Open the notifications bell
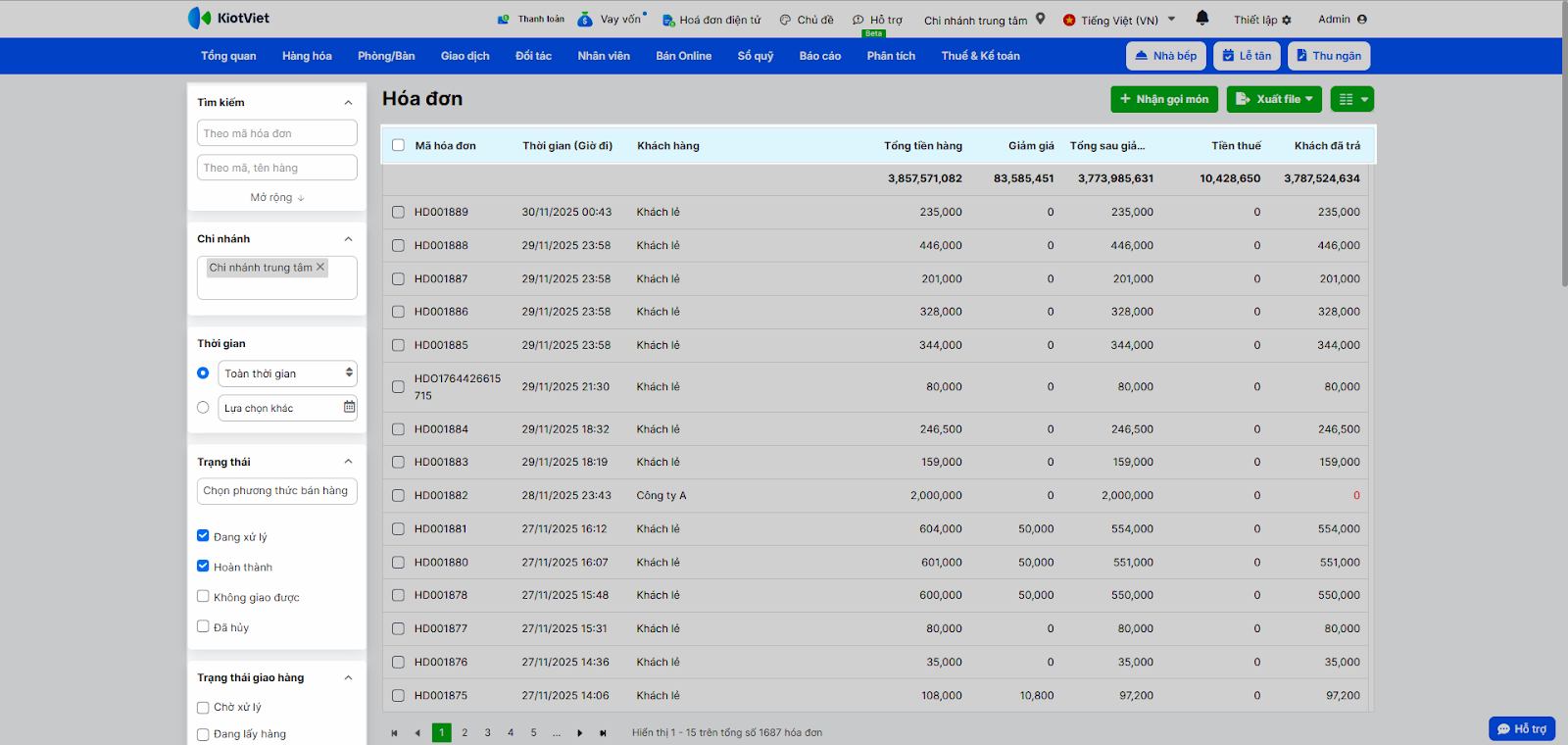 click(1202, 18)
